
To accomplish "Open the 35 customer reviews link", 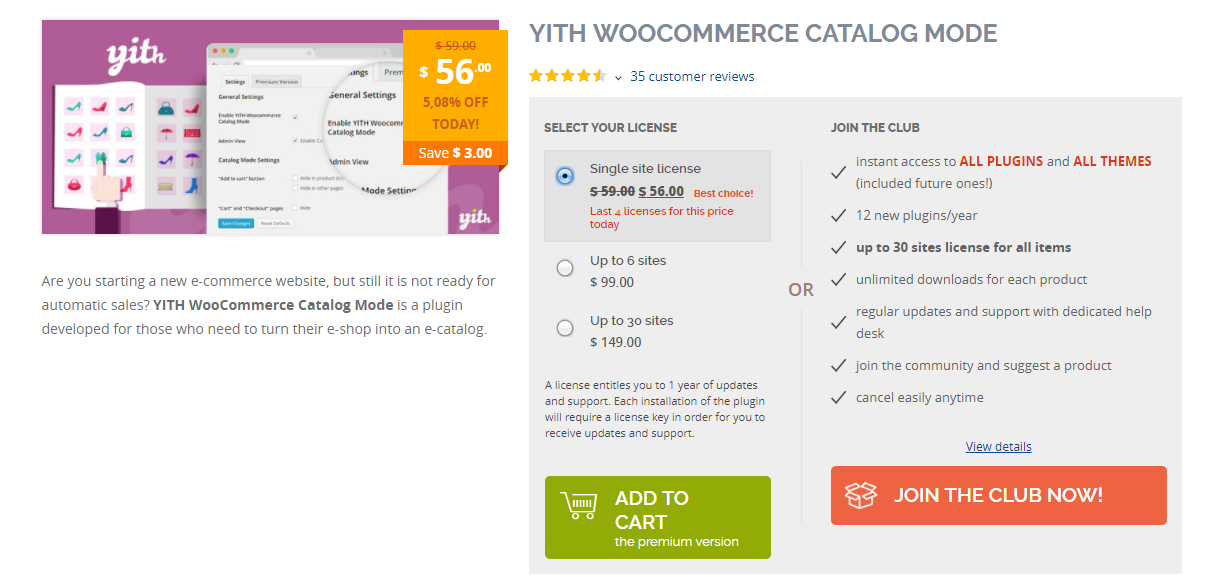I will (x=692, y=76).
